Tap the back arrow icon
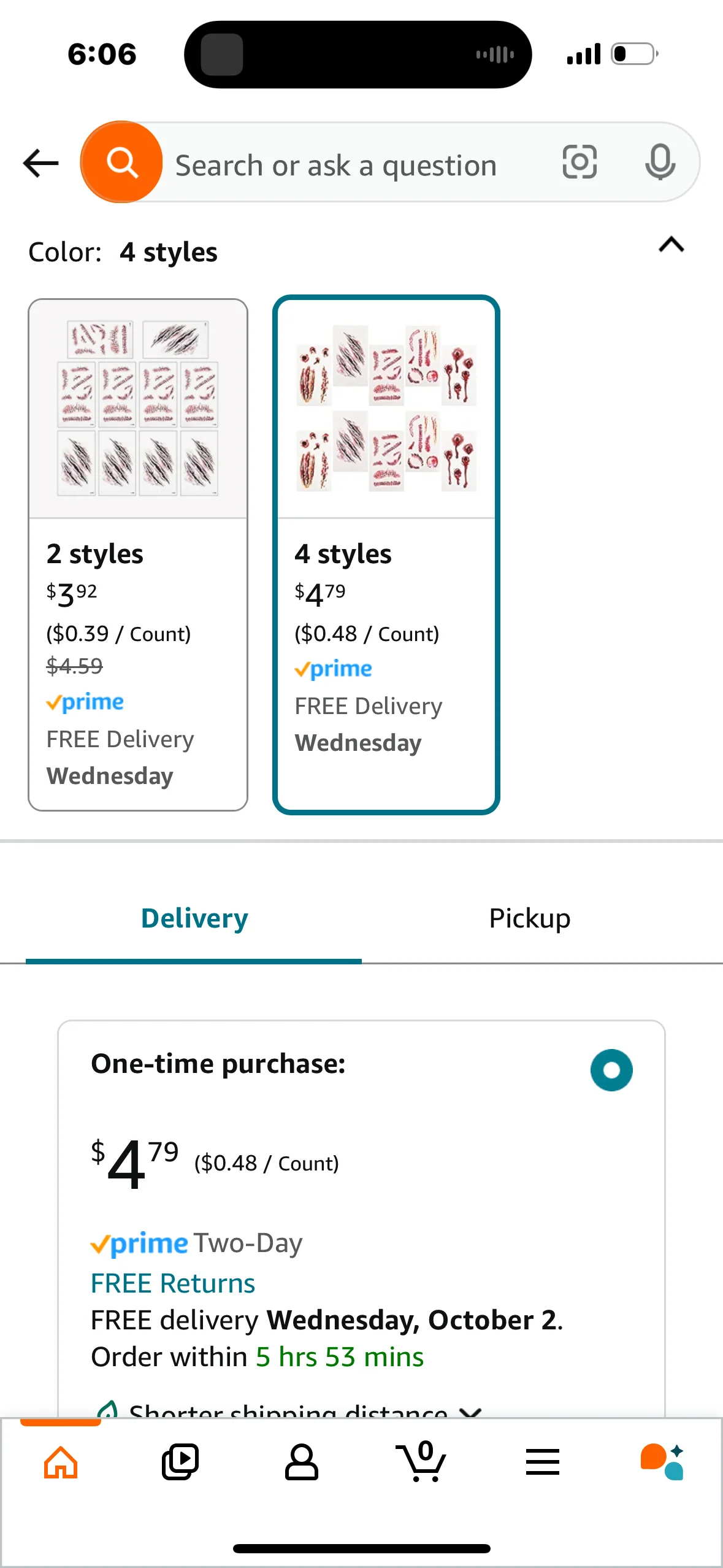 coord(41,163)
